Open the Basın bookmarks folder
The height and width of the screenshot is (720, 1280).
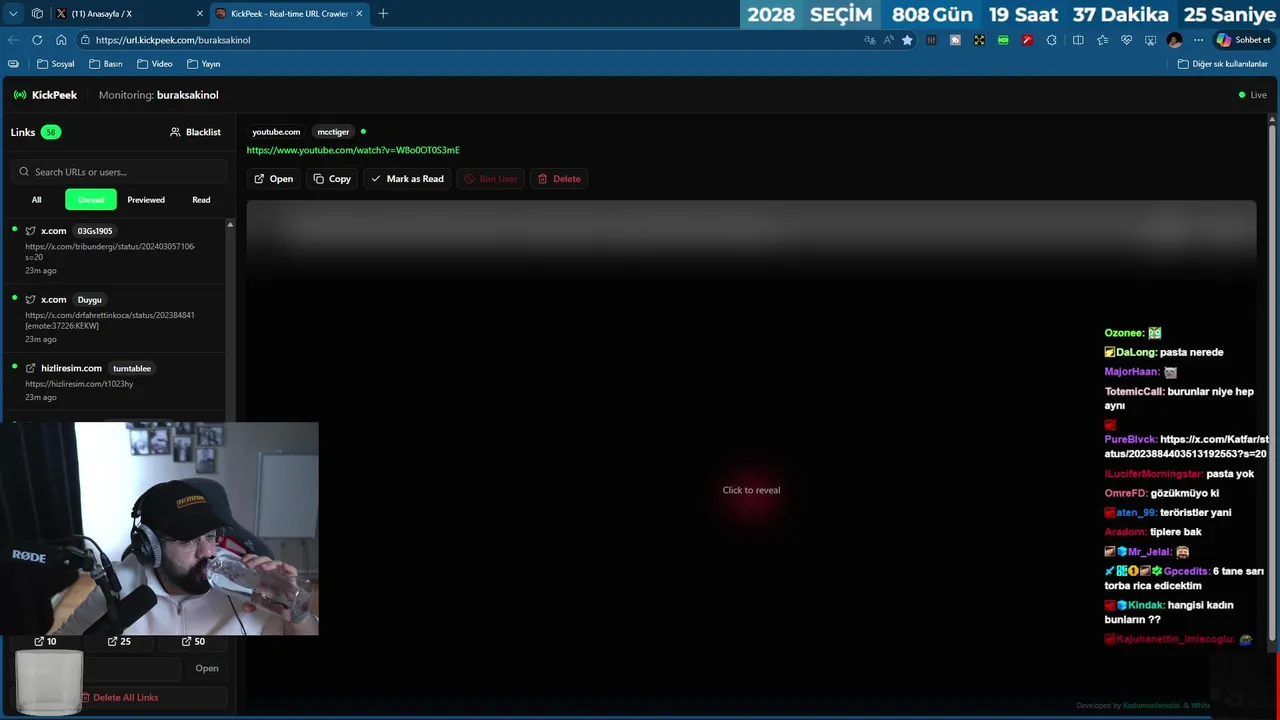point(106,64)
